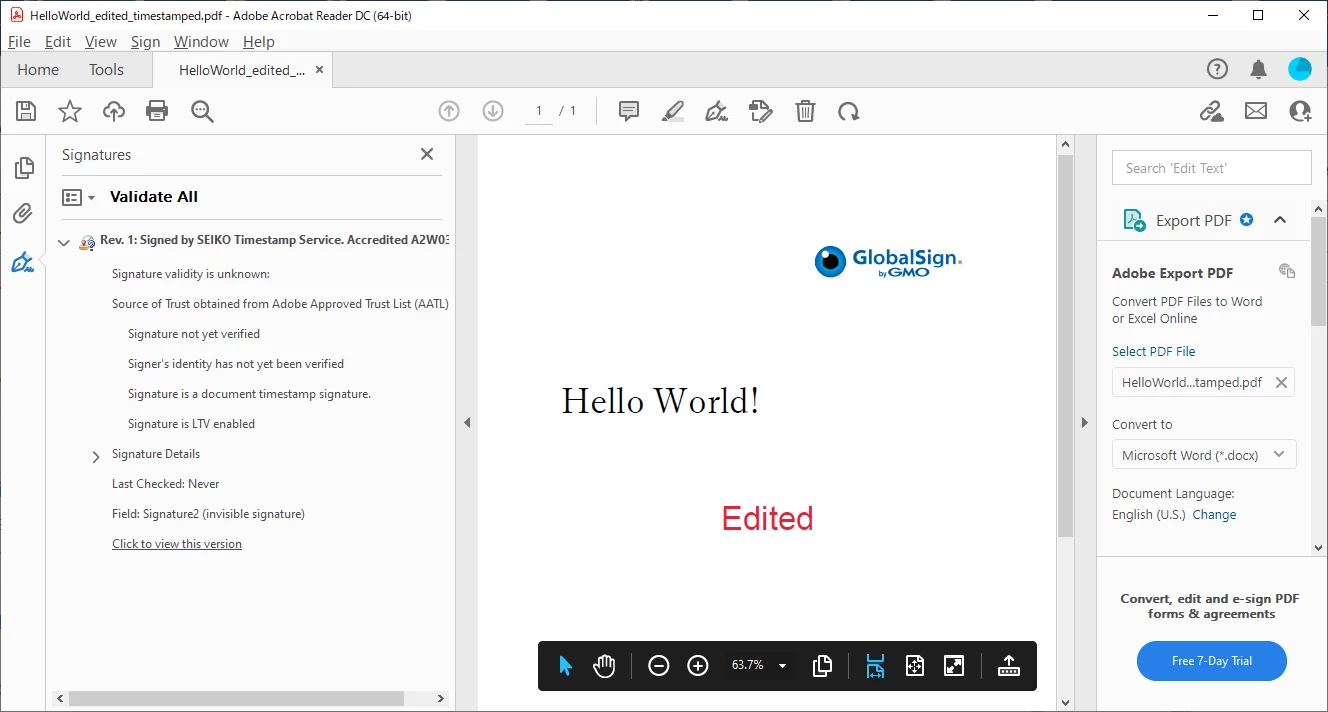This screenshot has width=1328, height=712.
Task: Open the Fill & Sign pen icon
Action: [716, 111]
